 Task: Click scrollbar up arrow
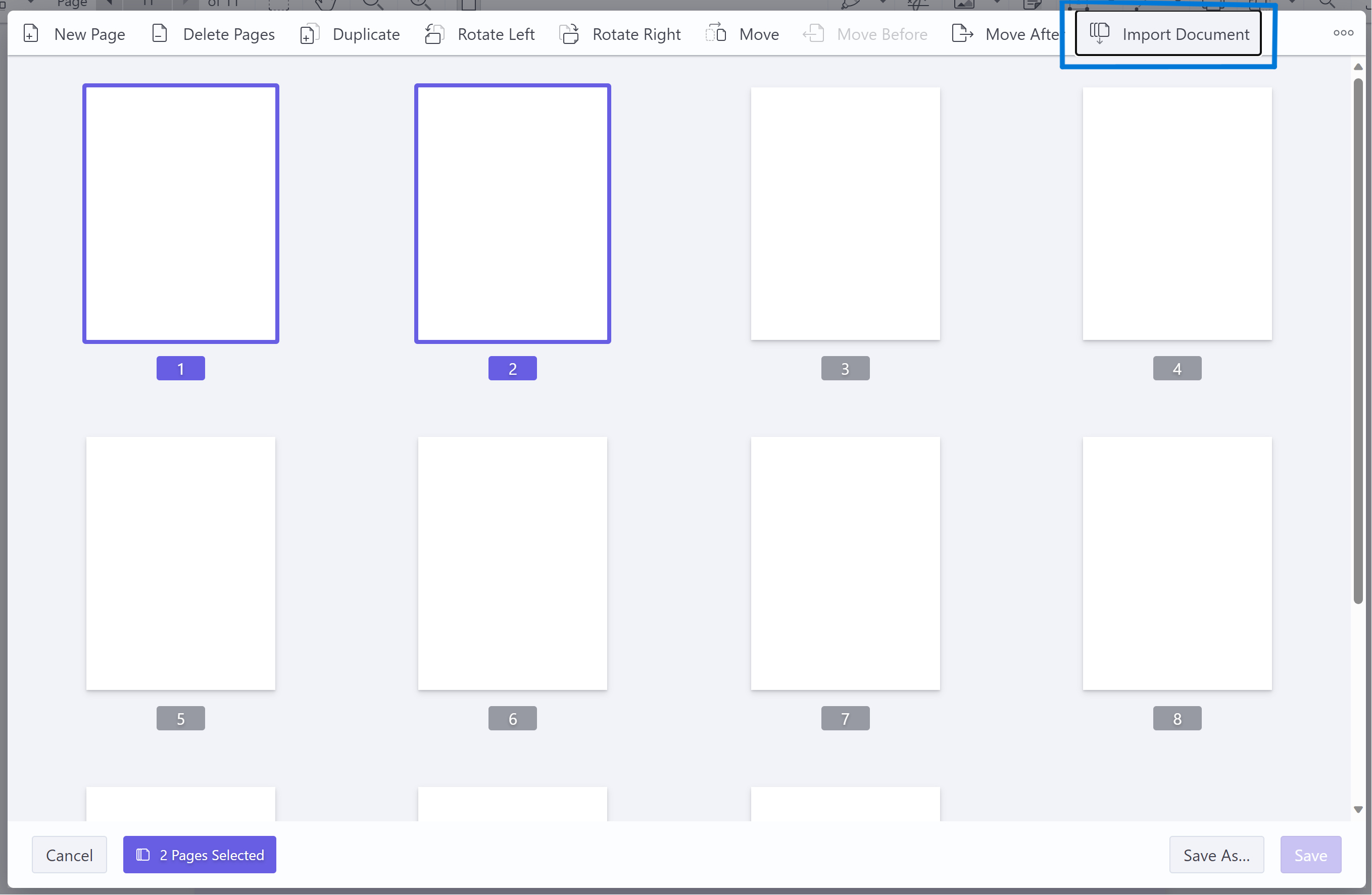(x=1357, y=67)
